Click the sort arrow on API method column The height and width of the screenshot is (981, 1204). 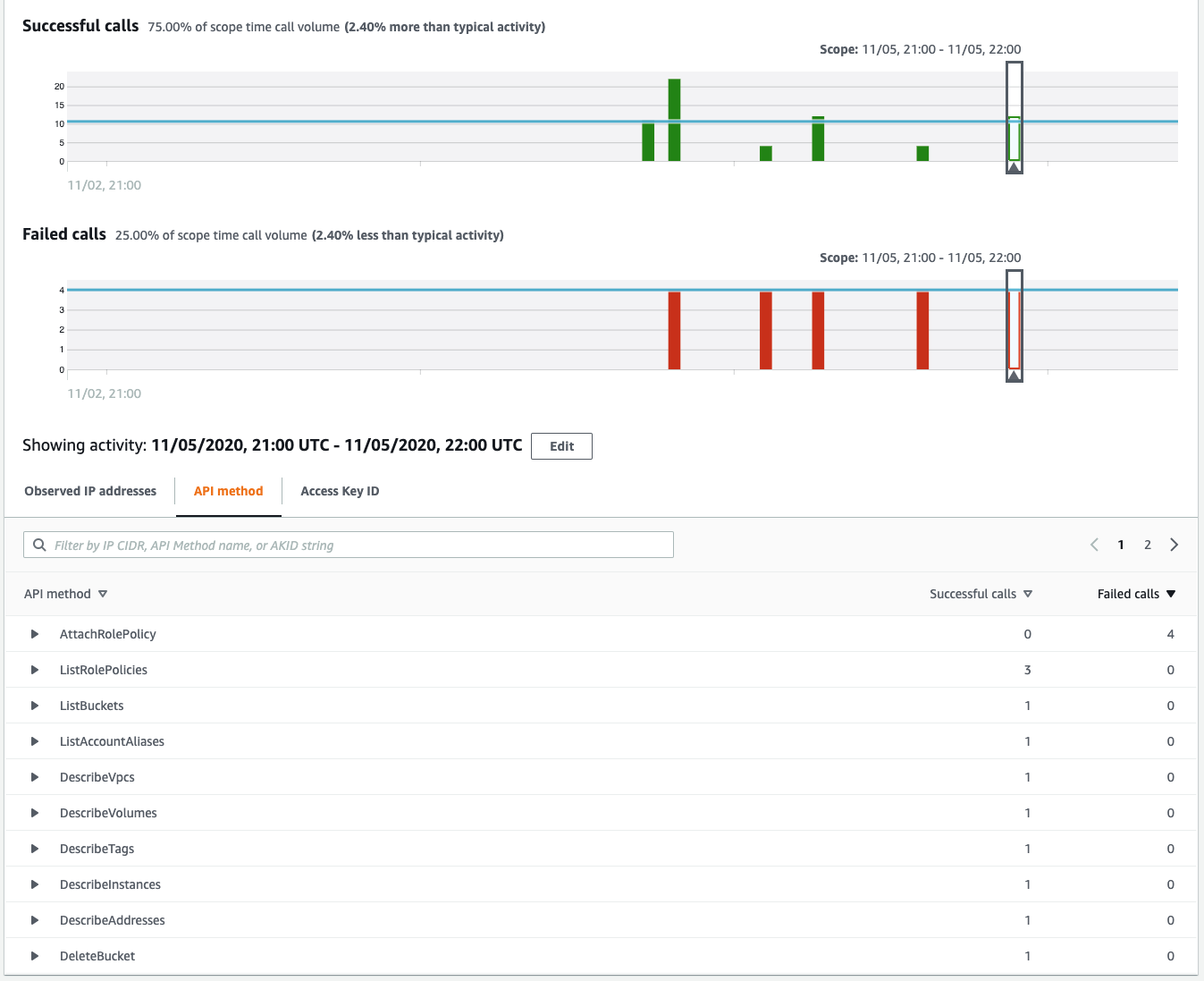pyautogui.click(x=103, y=593)
